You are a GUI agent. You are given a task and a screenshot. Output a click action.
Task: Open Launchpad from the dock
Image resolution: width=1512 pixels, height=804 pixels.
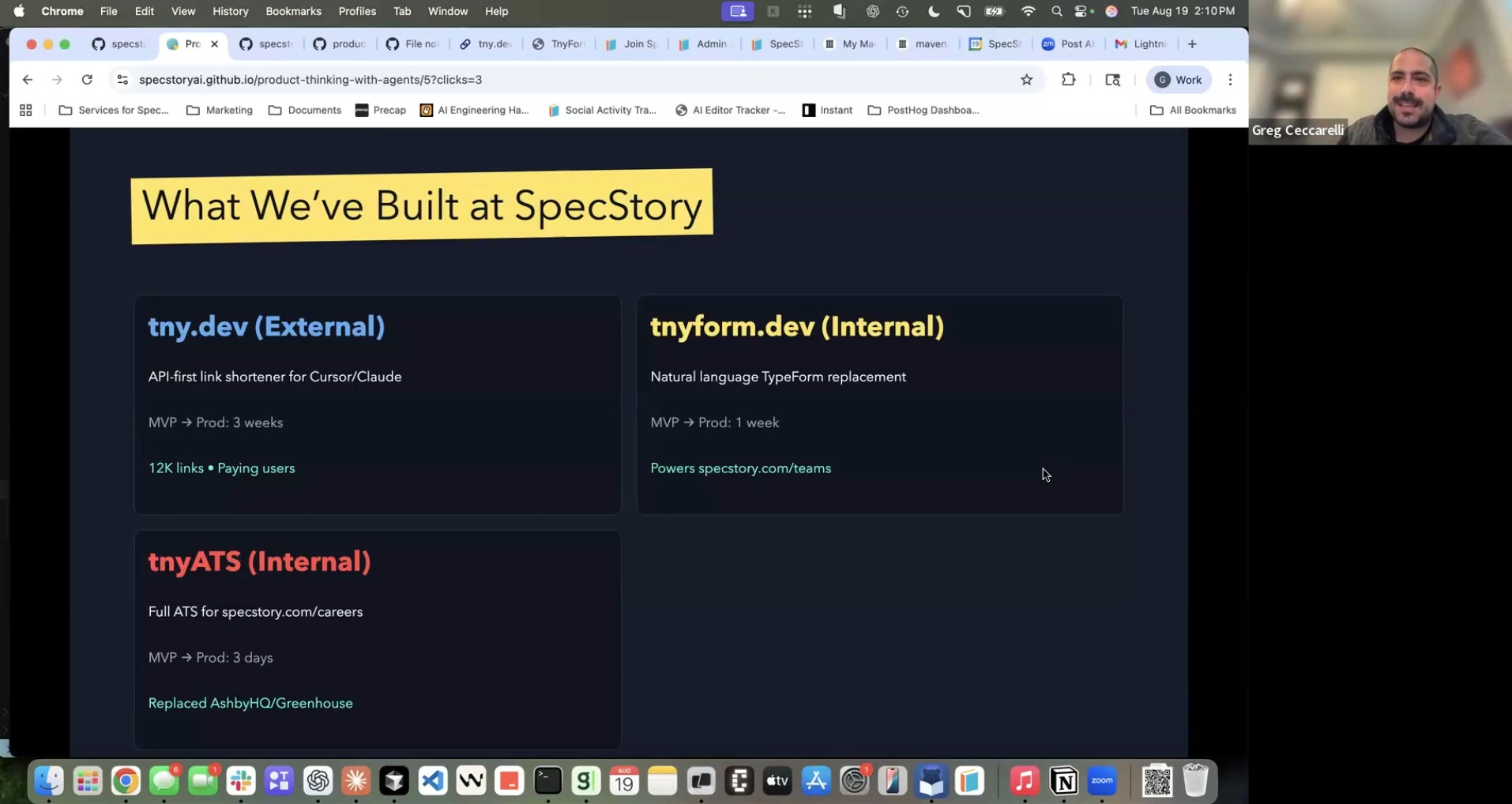coord(88,781)
